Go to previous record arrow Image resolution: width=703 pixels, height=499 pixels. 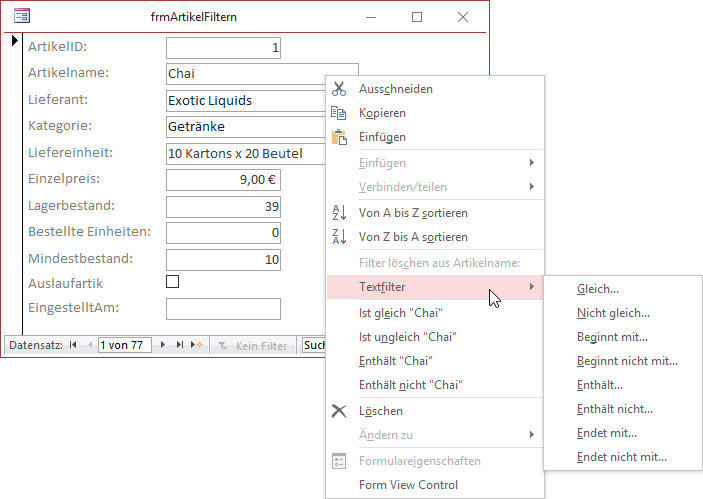90,345
